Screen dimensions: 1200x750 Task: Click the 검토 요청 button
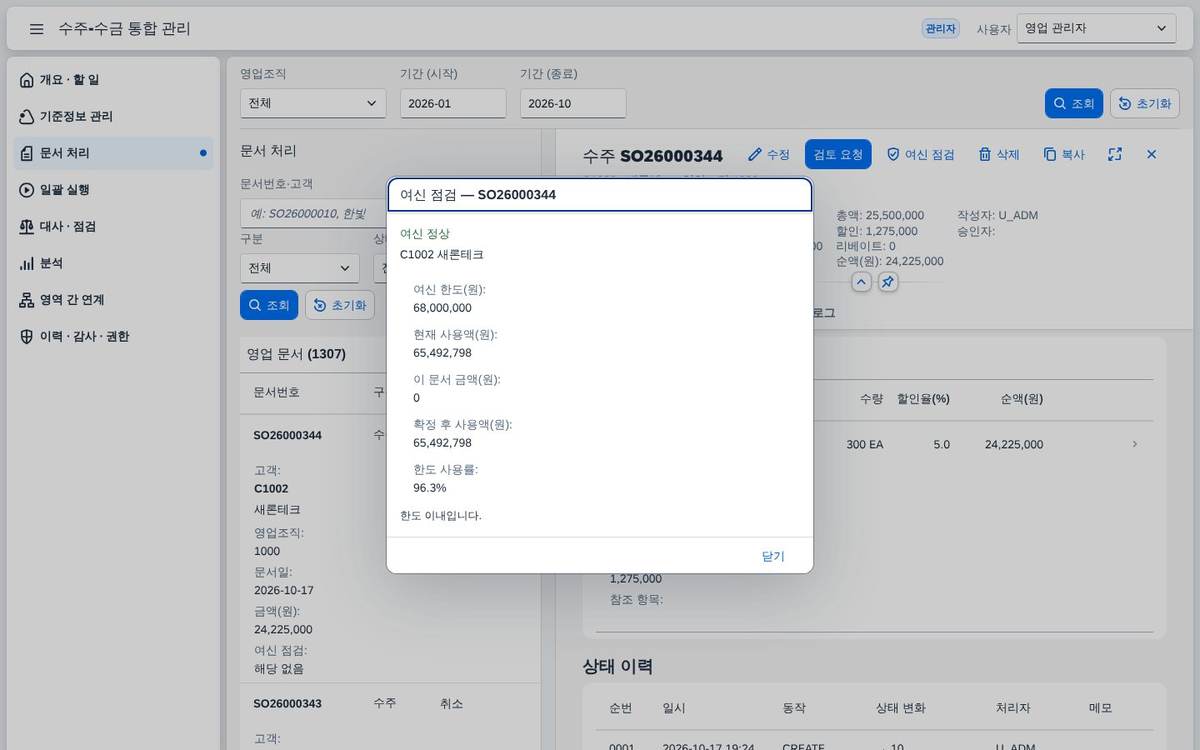(x=838, y=154)
